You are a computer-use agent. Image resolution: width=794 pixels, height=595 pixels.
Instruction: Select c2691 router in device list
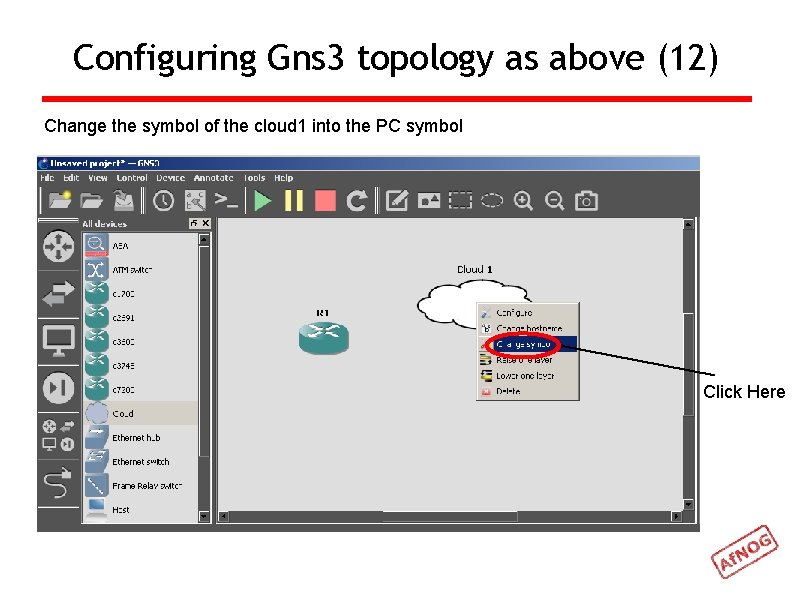click(140, 318)
